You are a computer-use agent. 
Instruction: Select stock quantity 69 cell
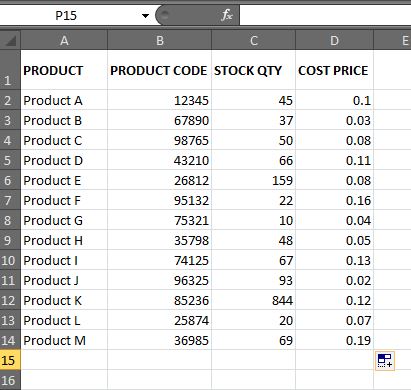[253, 340]
